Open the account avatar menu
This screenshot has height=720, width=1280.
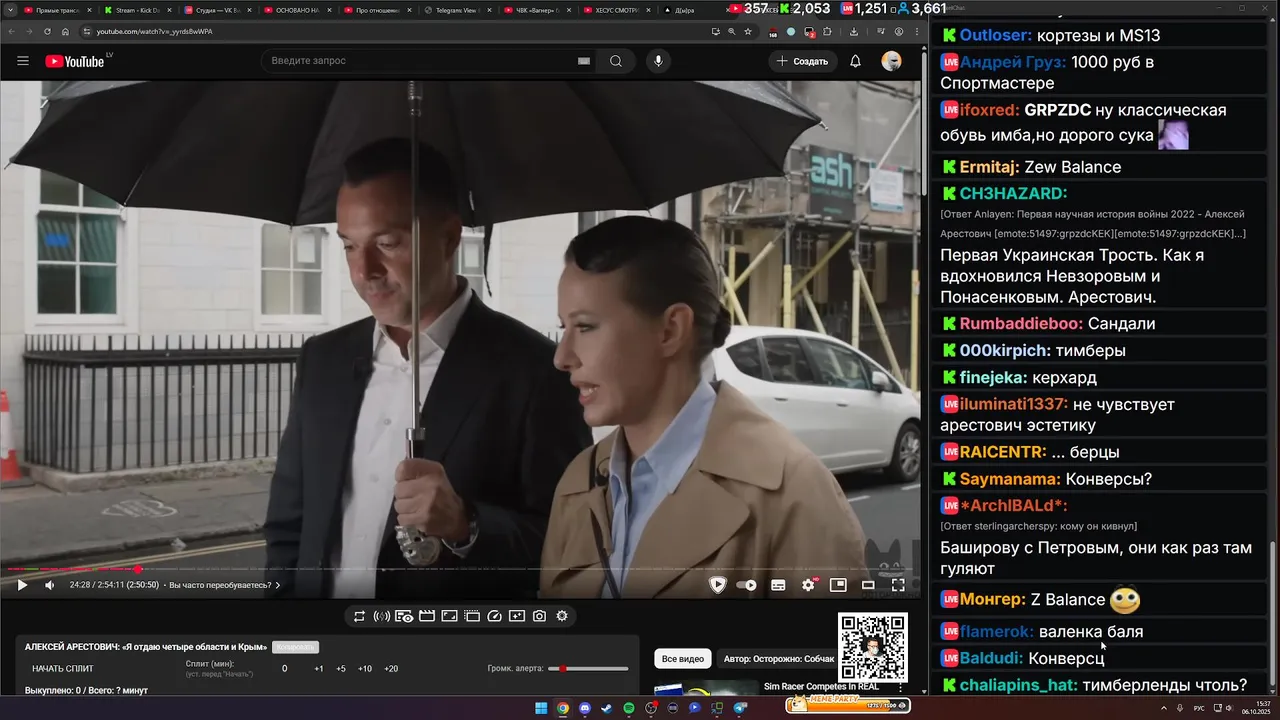pos(891,61)
